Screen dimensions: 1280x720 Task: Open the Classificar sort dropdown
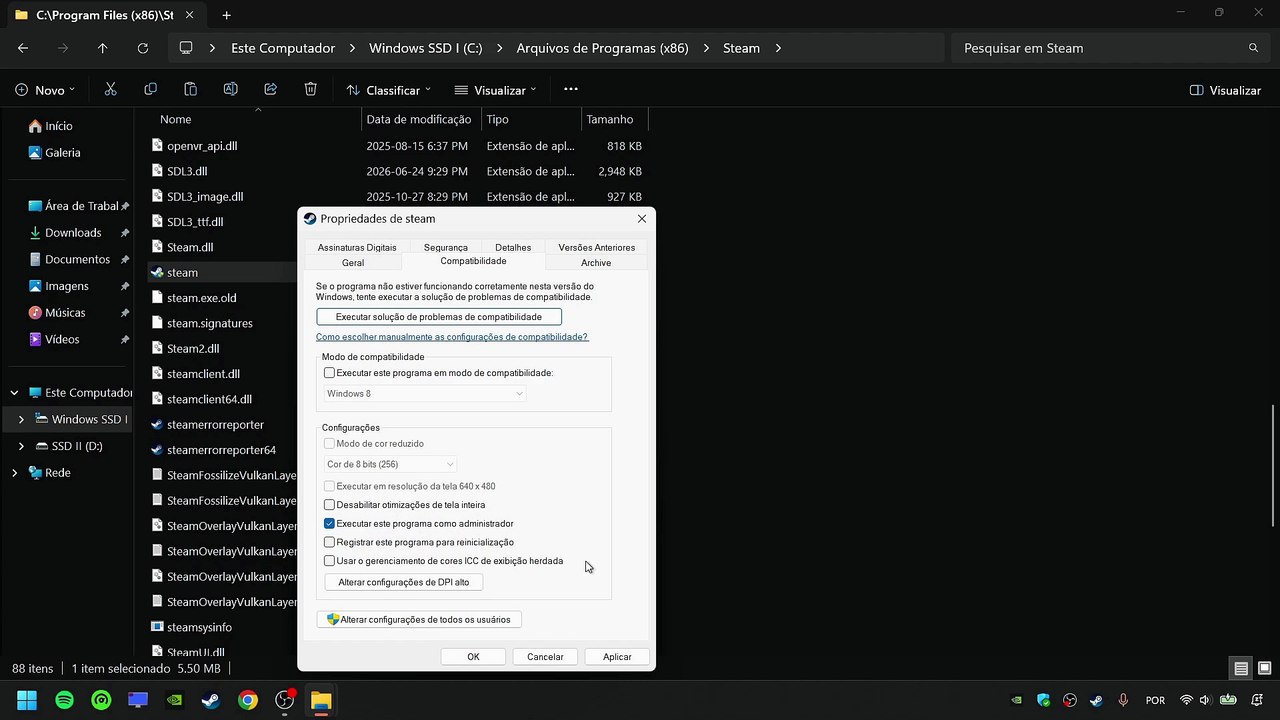click(x=388, y=90)
